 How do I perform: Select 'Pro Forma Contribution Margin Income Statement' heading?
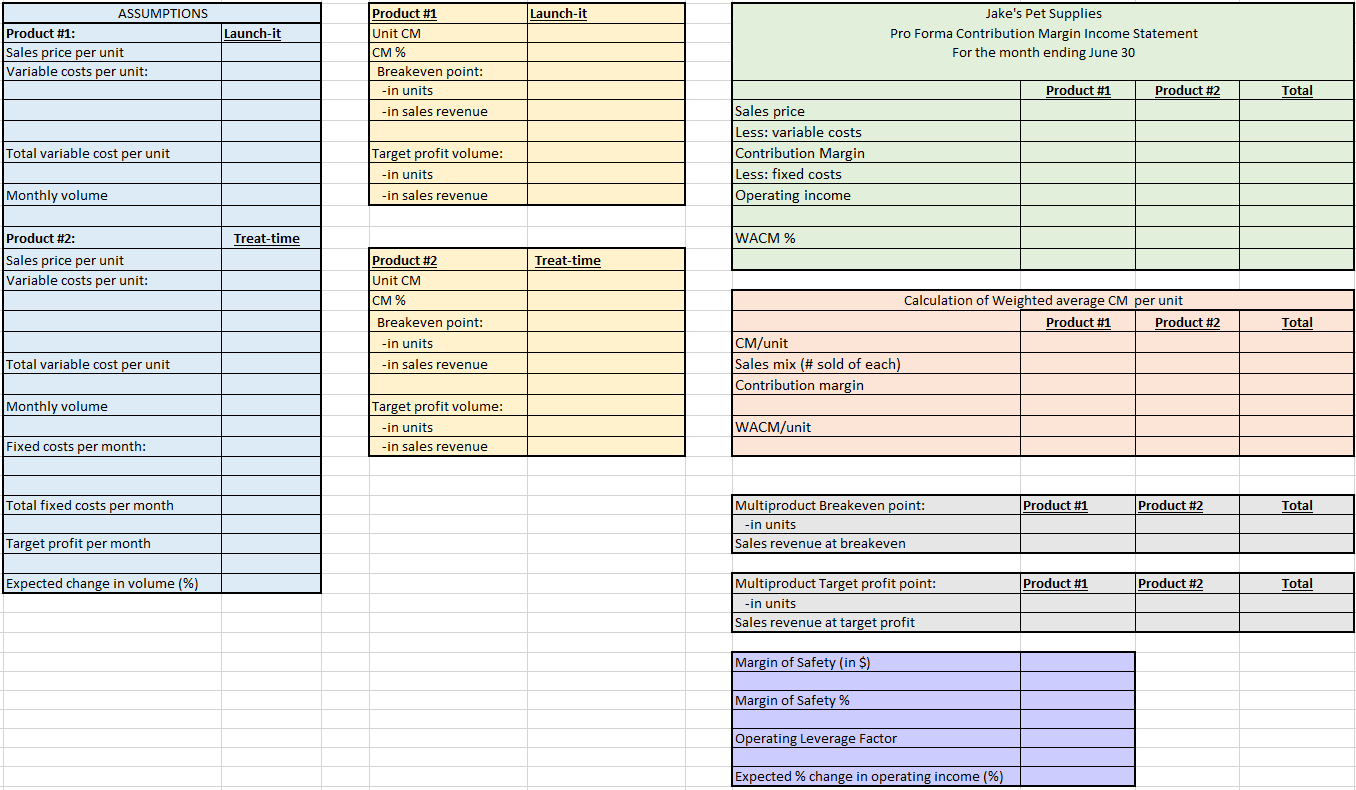tap(1044, 33)
